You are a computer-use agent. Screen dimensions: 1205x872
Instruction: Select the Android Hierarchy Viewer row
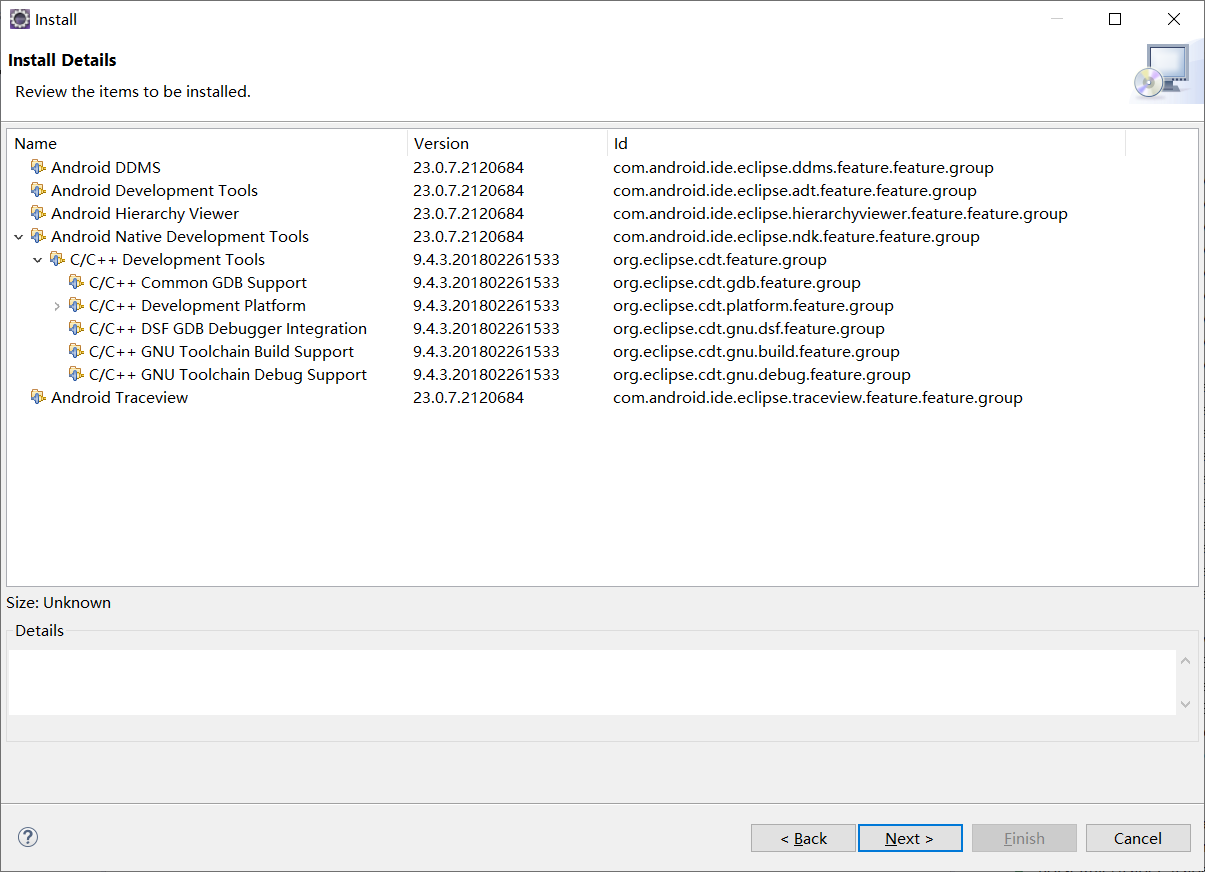click(602, 213)
